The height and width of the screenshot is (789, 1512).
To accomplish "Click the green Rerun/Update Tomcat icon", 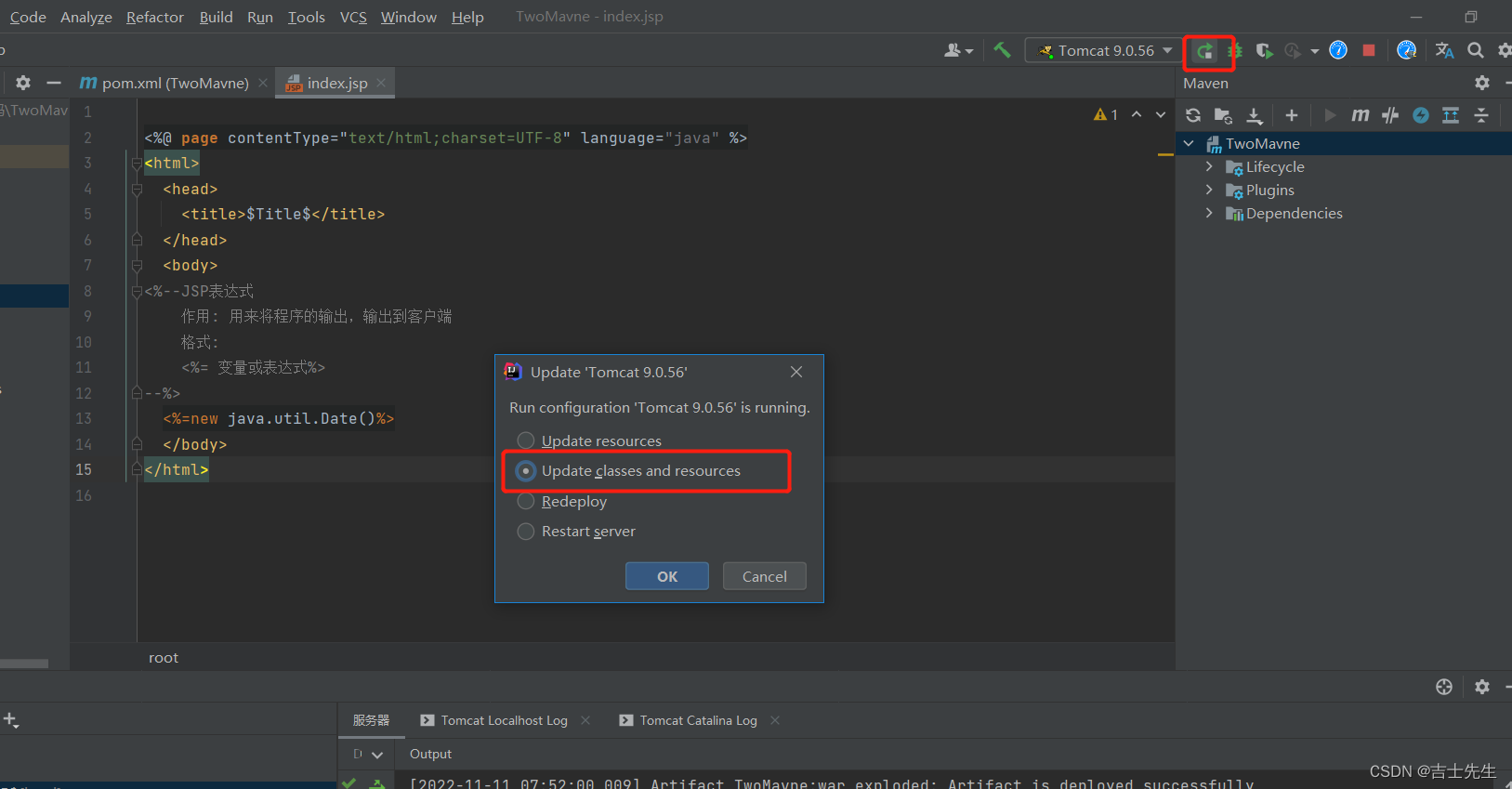I will click(x=1204, y=51).
